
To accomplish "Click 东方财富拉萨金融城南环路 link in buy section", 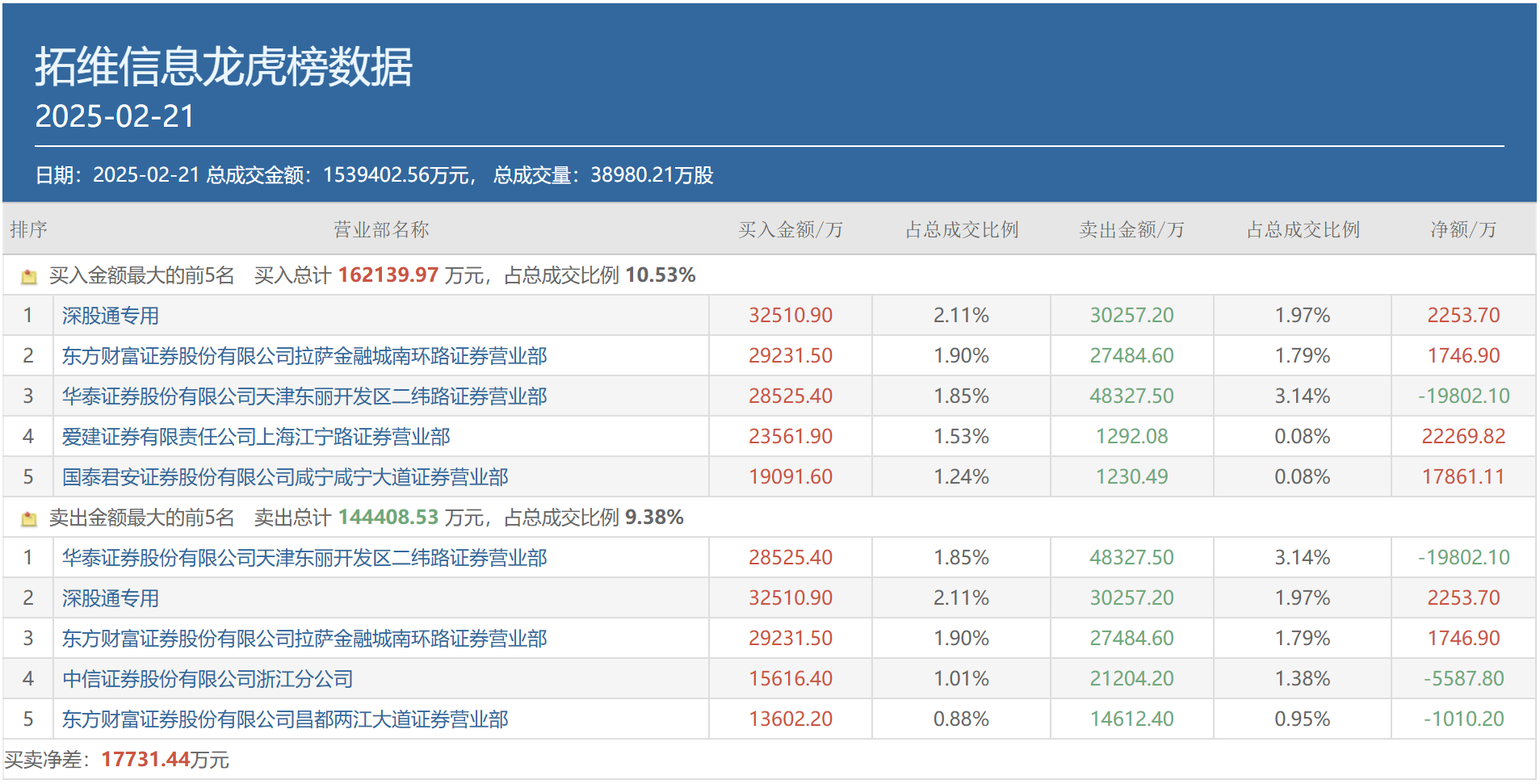I will click(304, 356).
